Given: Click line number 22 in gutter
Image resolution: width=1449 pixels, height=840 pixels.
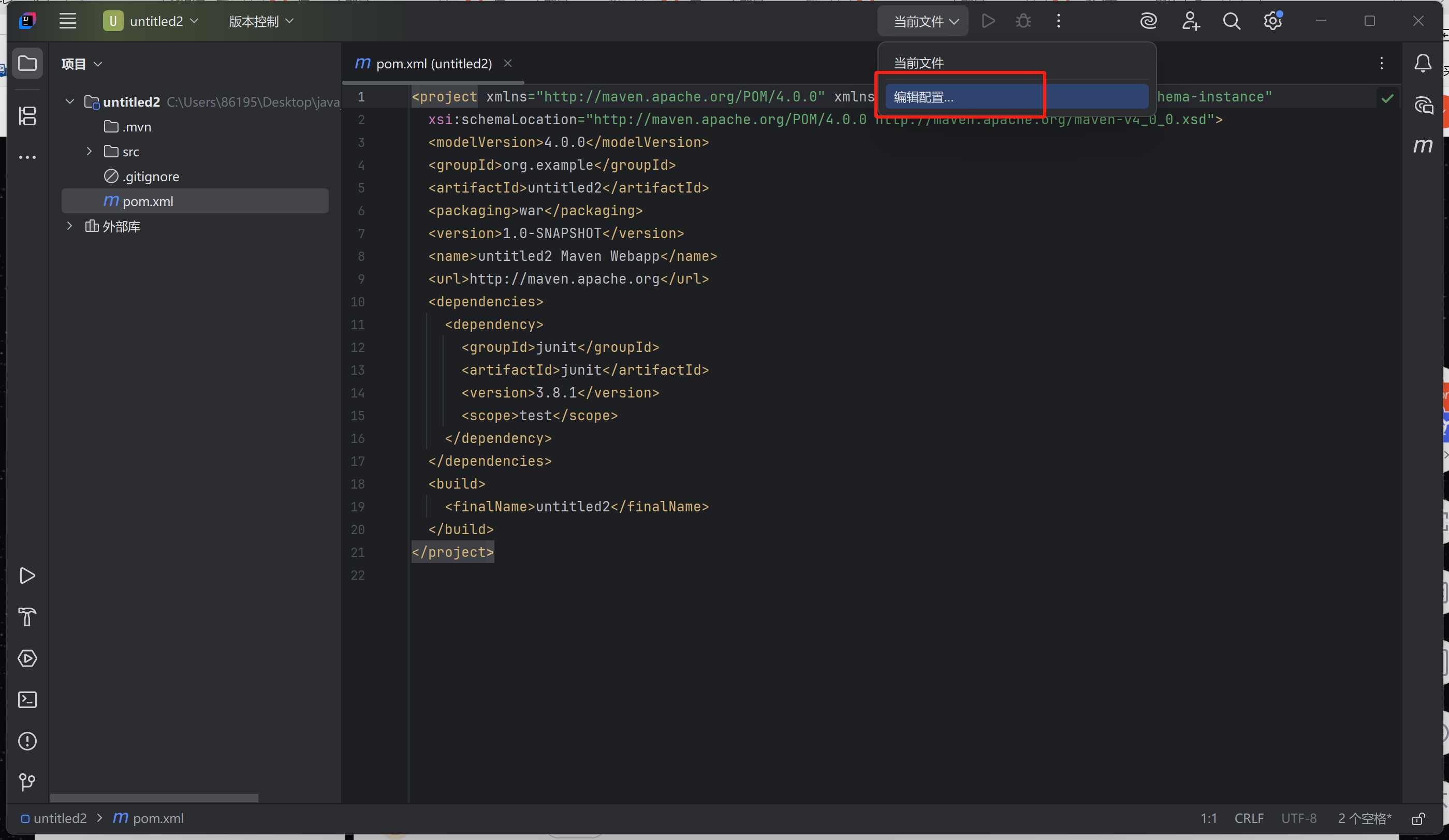Looking at the screenshot, I should pyautogui.click(x=358, y=575).
